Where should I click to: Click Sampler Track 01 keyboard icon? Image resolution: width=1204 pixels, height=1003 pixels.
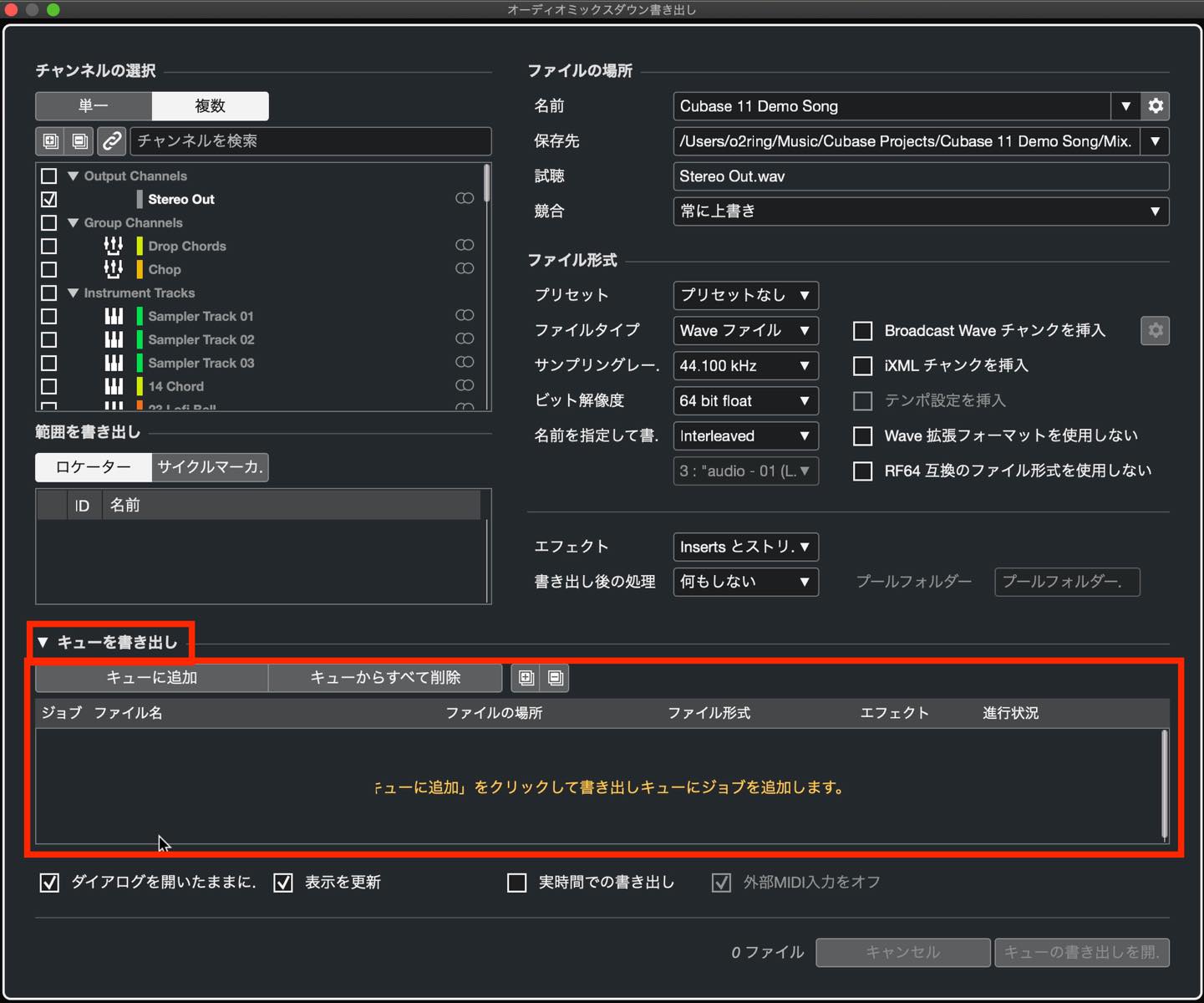coord(114,316)
